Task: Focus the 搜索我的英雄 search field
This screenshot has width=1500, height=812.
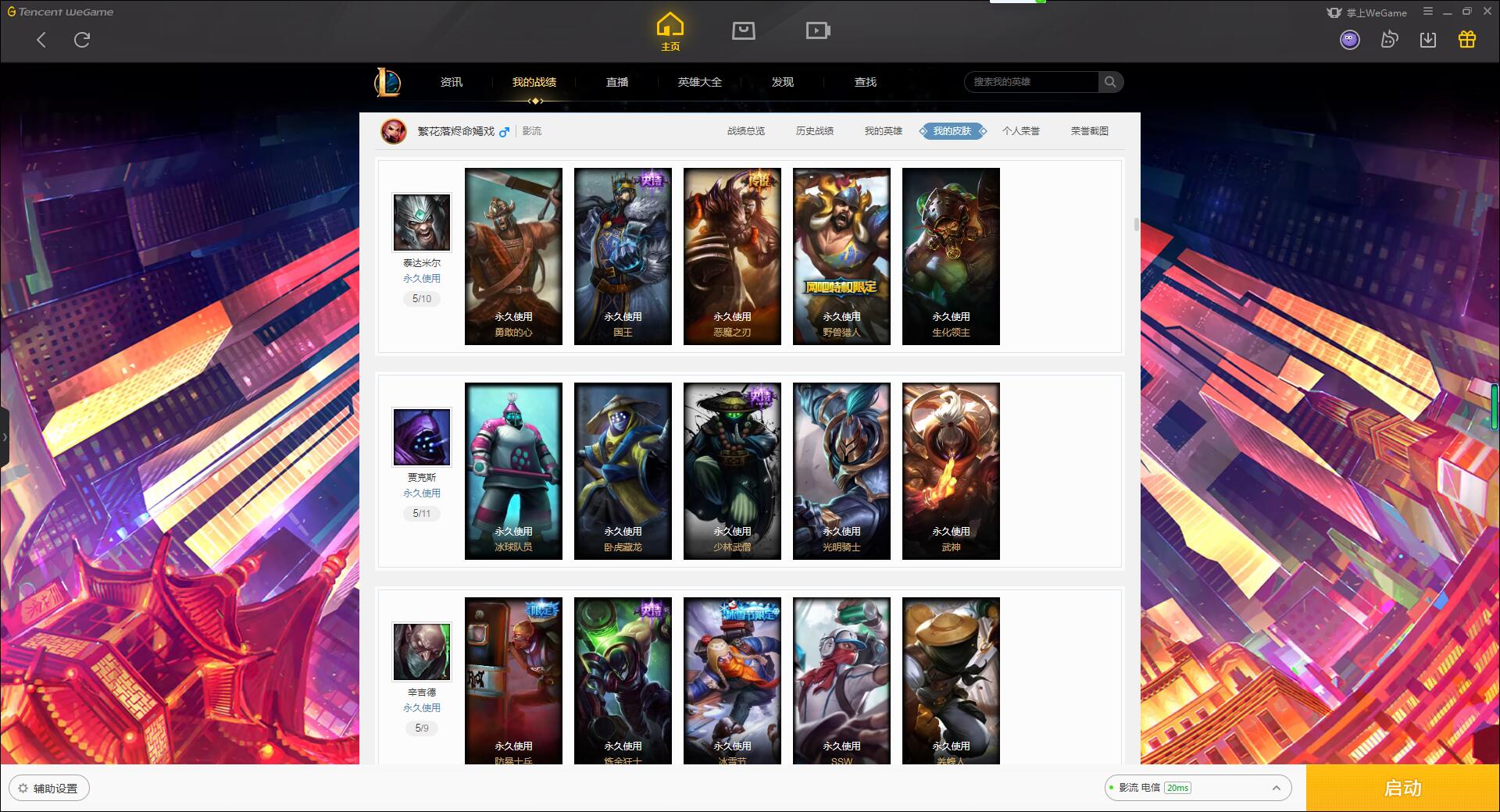Action: pyautogui.click(x=1031, y=82)
